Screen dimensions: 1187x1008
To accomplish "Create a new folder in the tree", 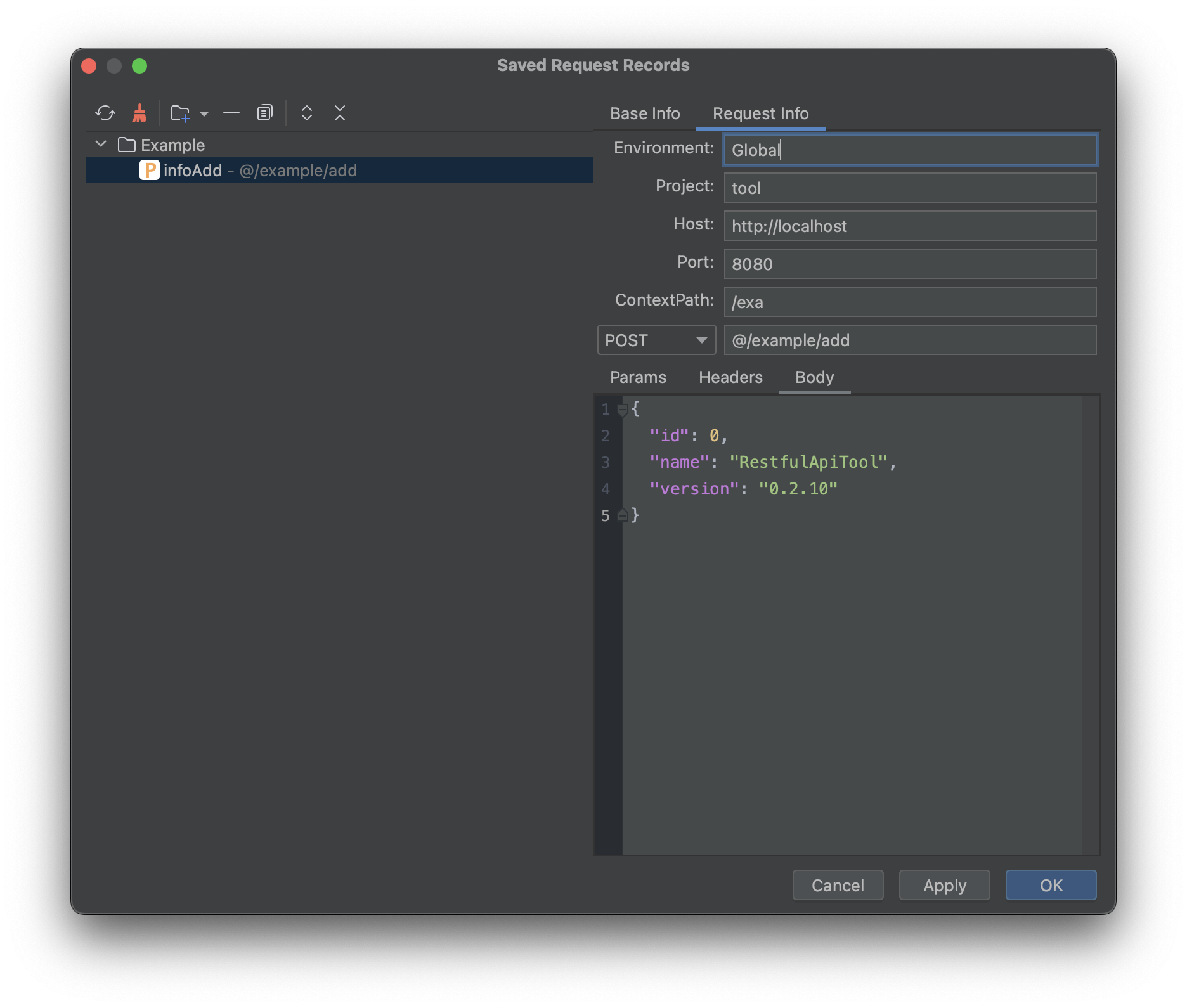I will (179, 112).
